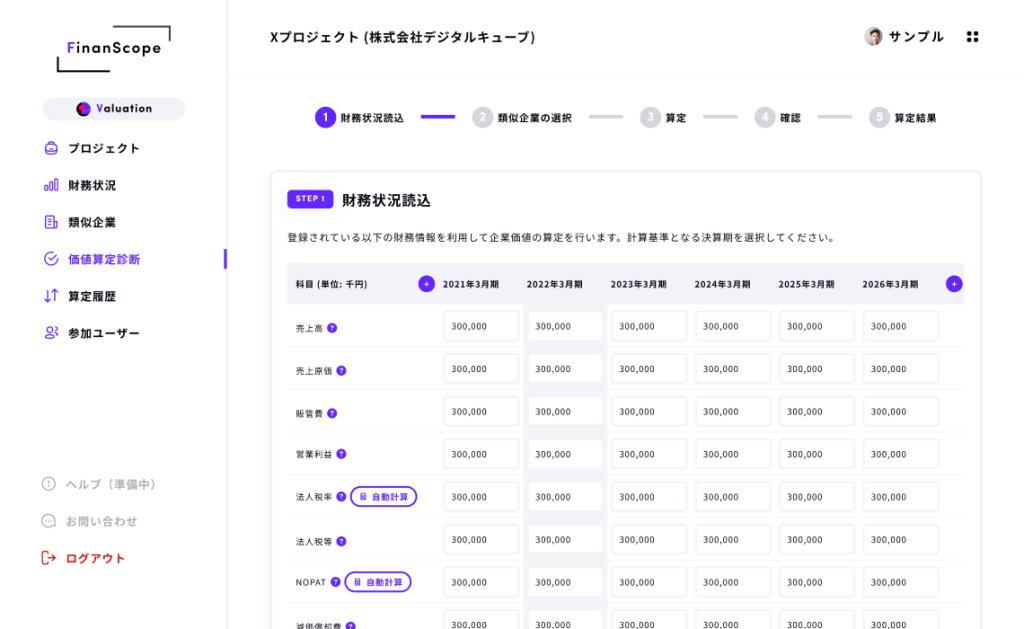Open the grid apps menu icon
1024x629 pixels.
[972, 37]
